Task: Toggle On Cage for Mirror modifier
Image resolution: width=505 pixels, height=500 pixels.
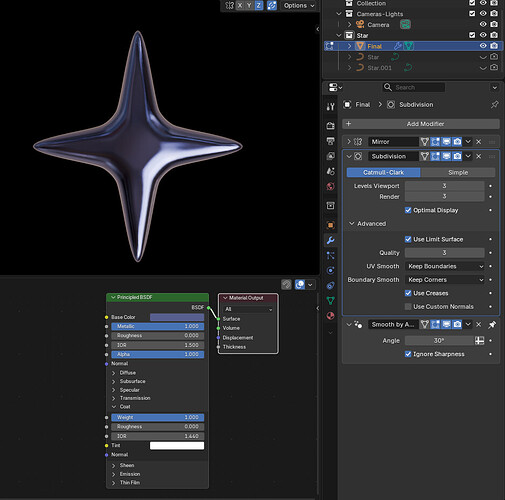Action: point(424,142)
